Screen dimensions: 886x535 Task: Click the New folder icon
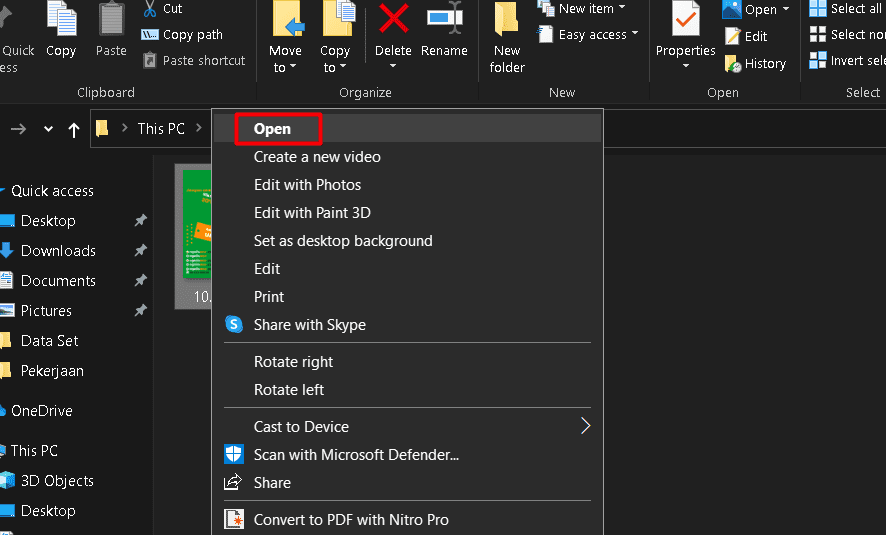click(x=507, y=20)
